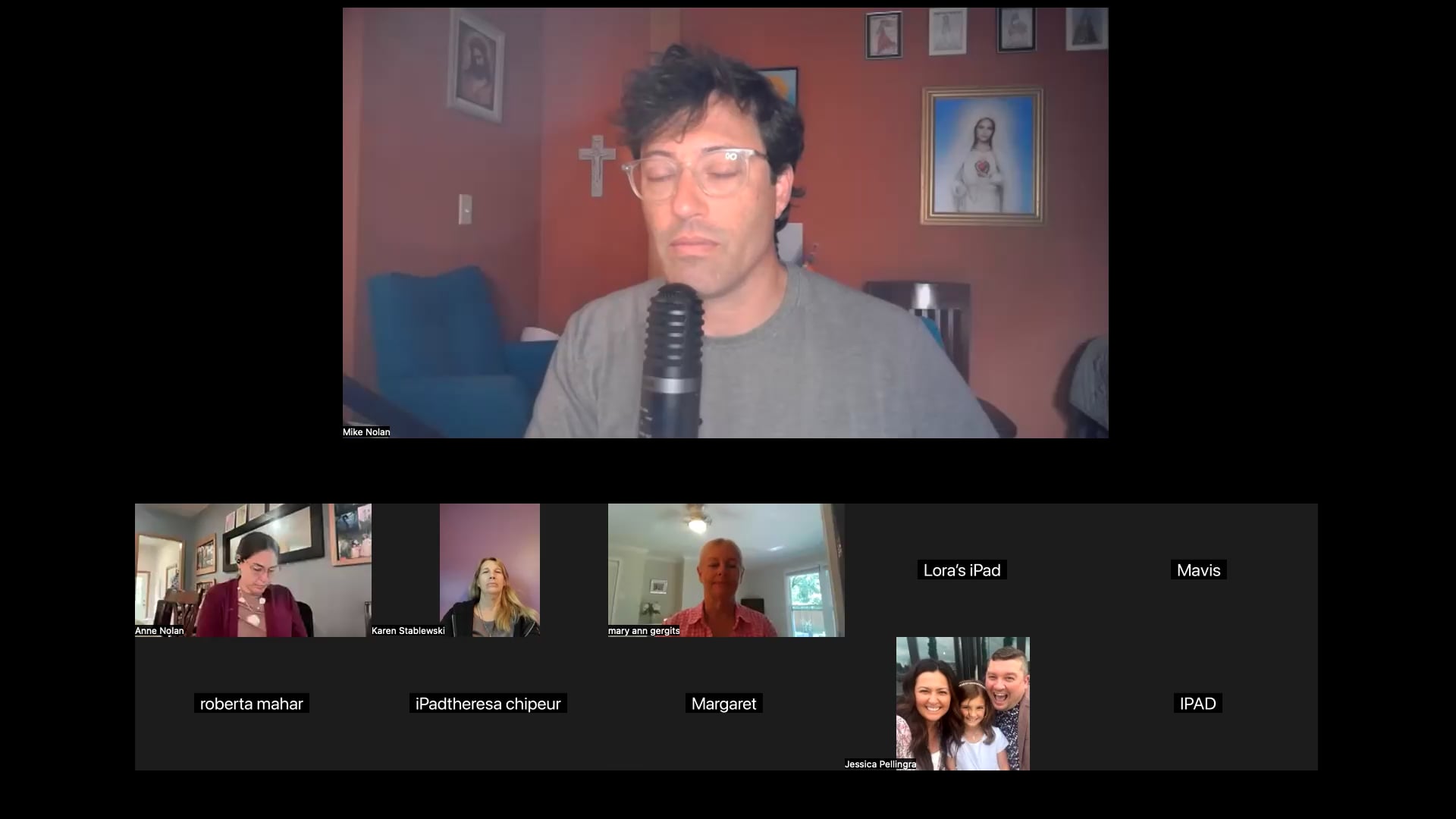Select Jessica Pellingra's family photo tile

click(x=962, y=703)
